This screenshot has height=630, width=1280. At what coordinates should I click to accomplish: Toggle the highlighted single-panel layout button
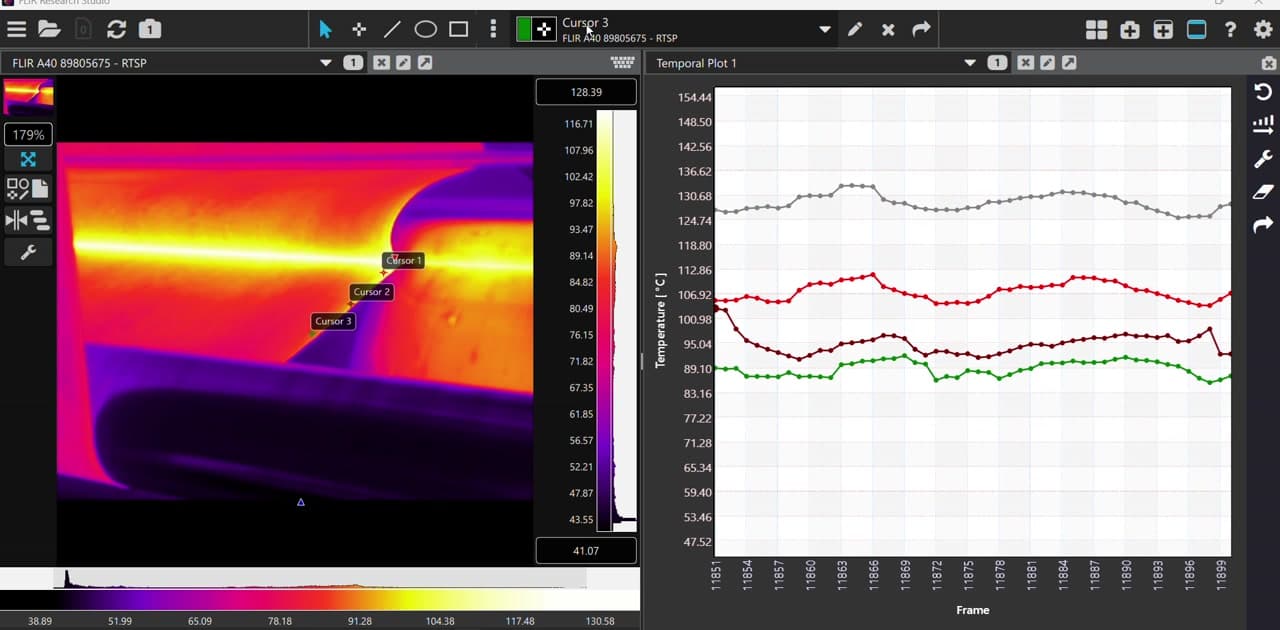[x=1196, y=30]
